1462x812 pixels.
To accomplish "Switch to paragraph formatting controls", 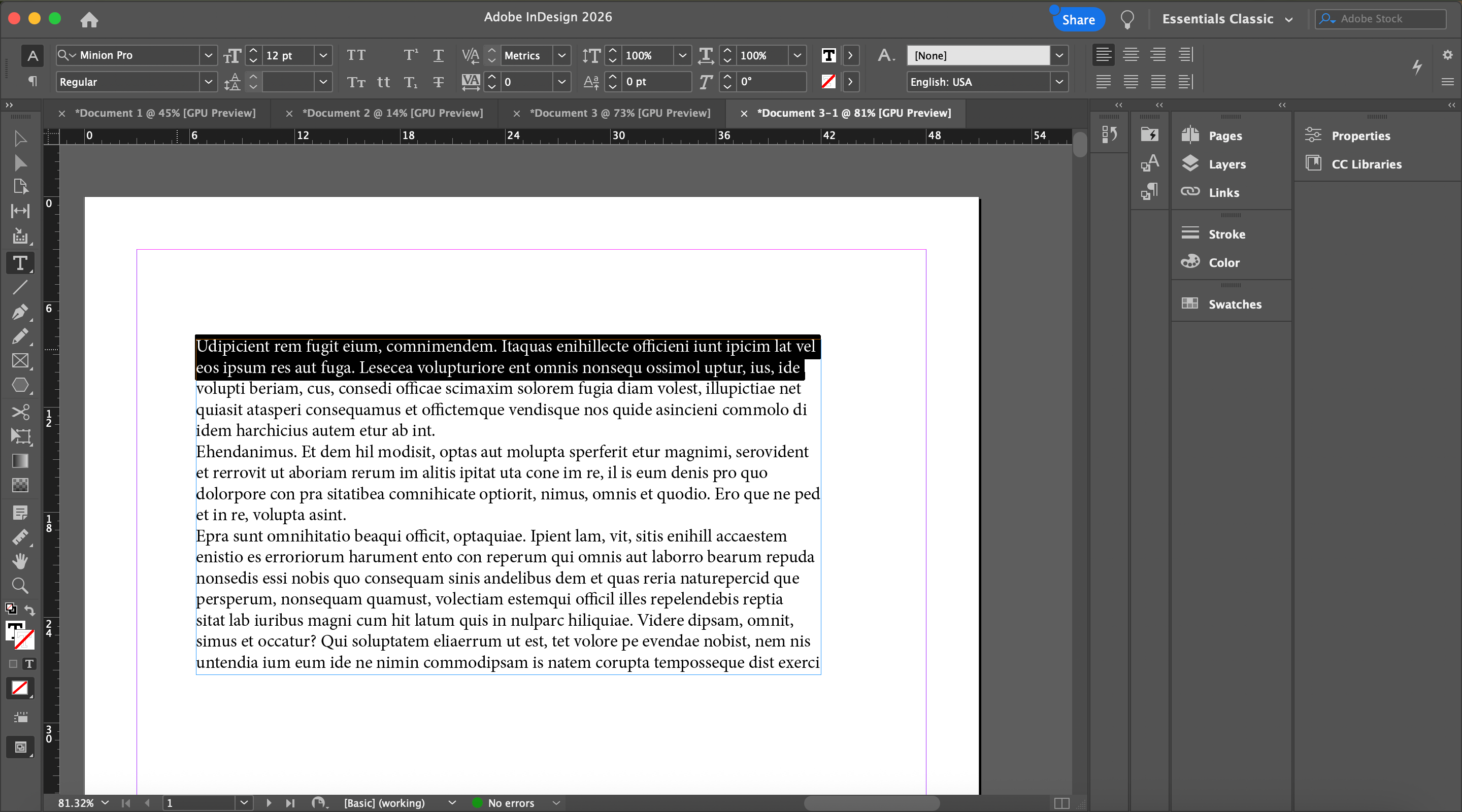I will pyautogui.click(x=32, y=81).
